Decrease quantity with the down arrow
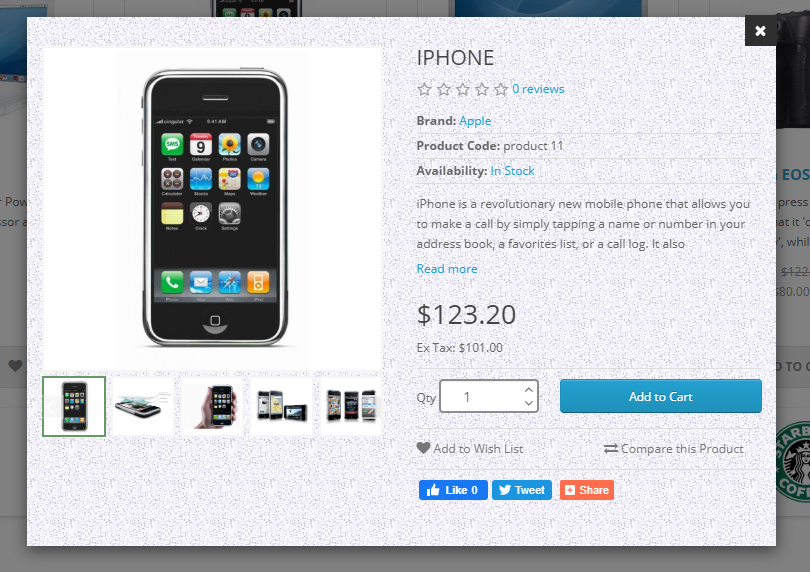The image size is (810, 572). point(528,403)
